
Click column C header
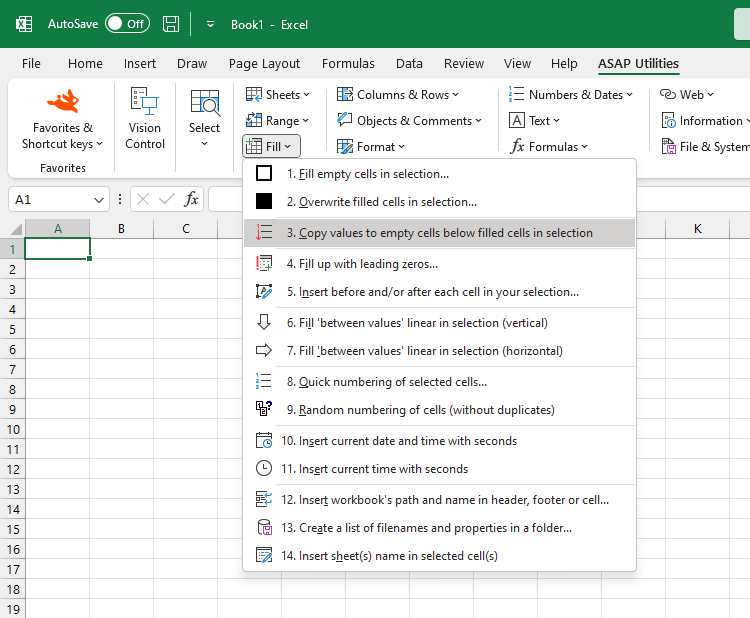[186, 229]
